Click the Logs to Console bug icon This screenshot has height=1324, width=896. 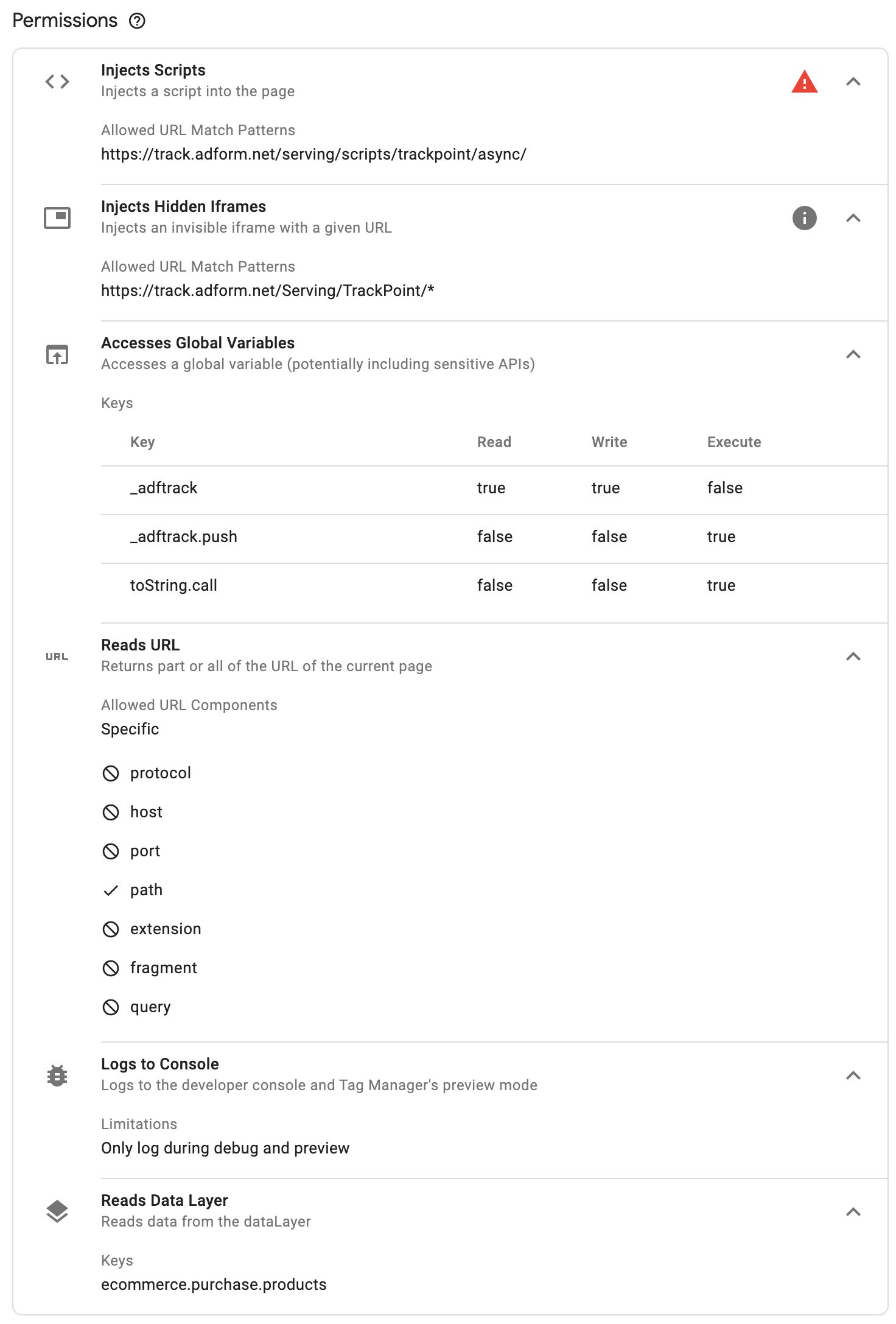57,1076
